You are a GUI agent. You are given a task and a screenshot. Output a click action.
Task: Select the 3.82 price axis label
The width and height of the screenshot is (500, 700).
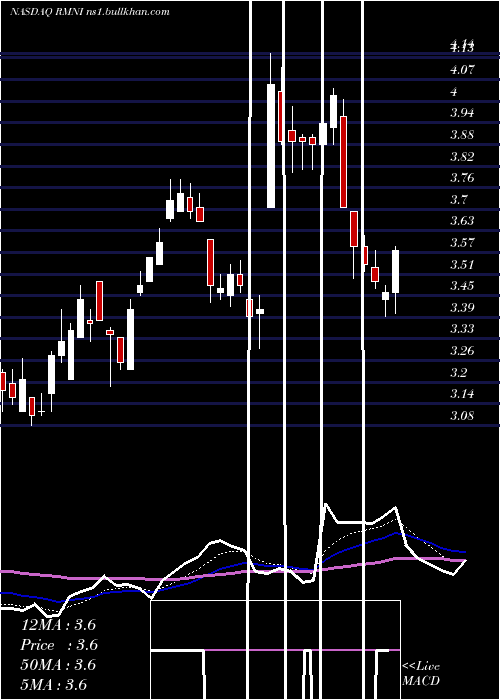pyautogui.click(x=462, y=156)
